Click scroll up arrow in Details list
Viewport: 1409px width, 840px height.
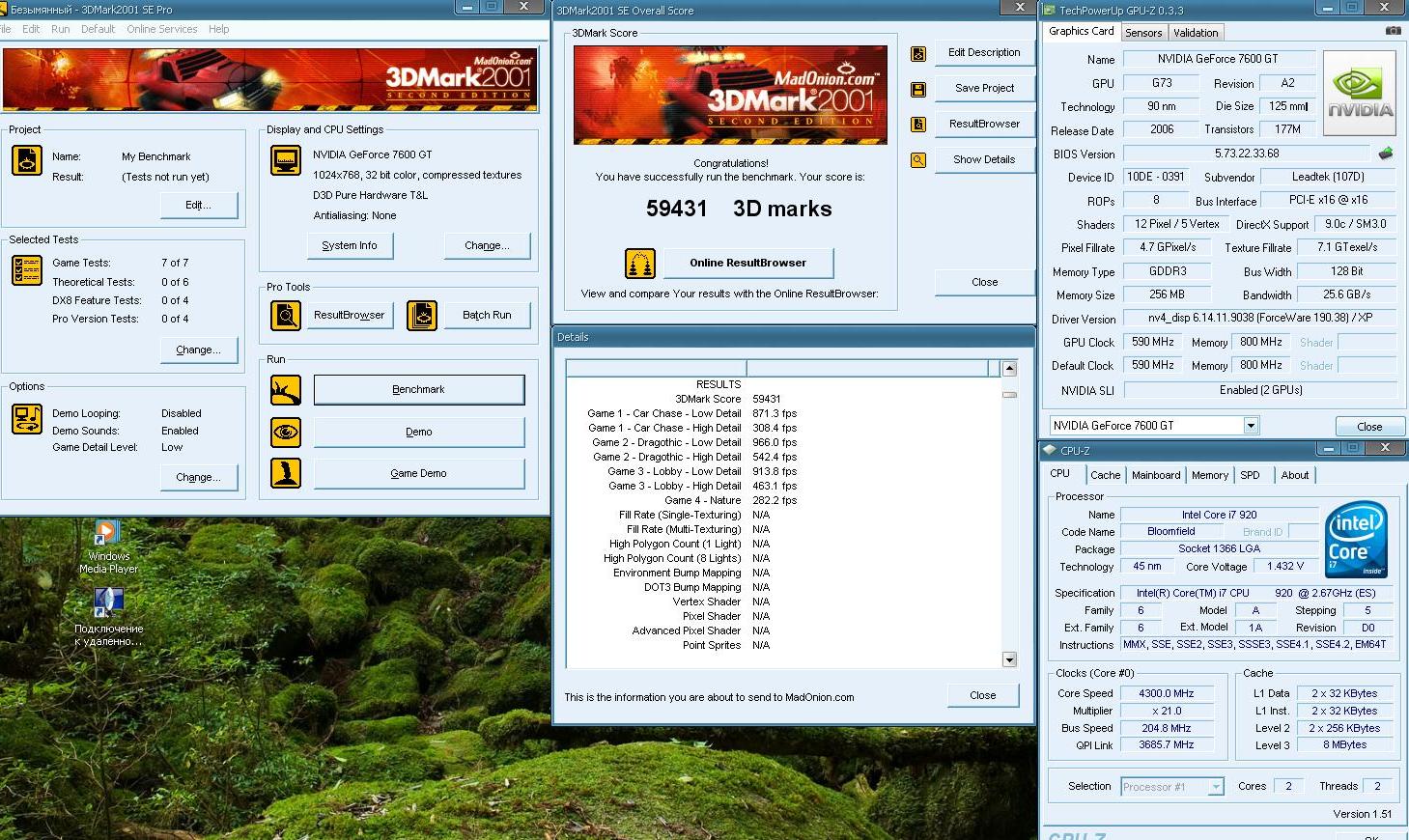[1009, 369]
